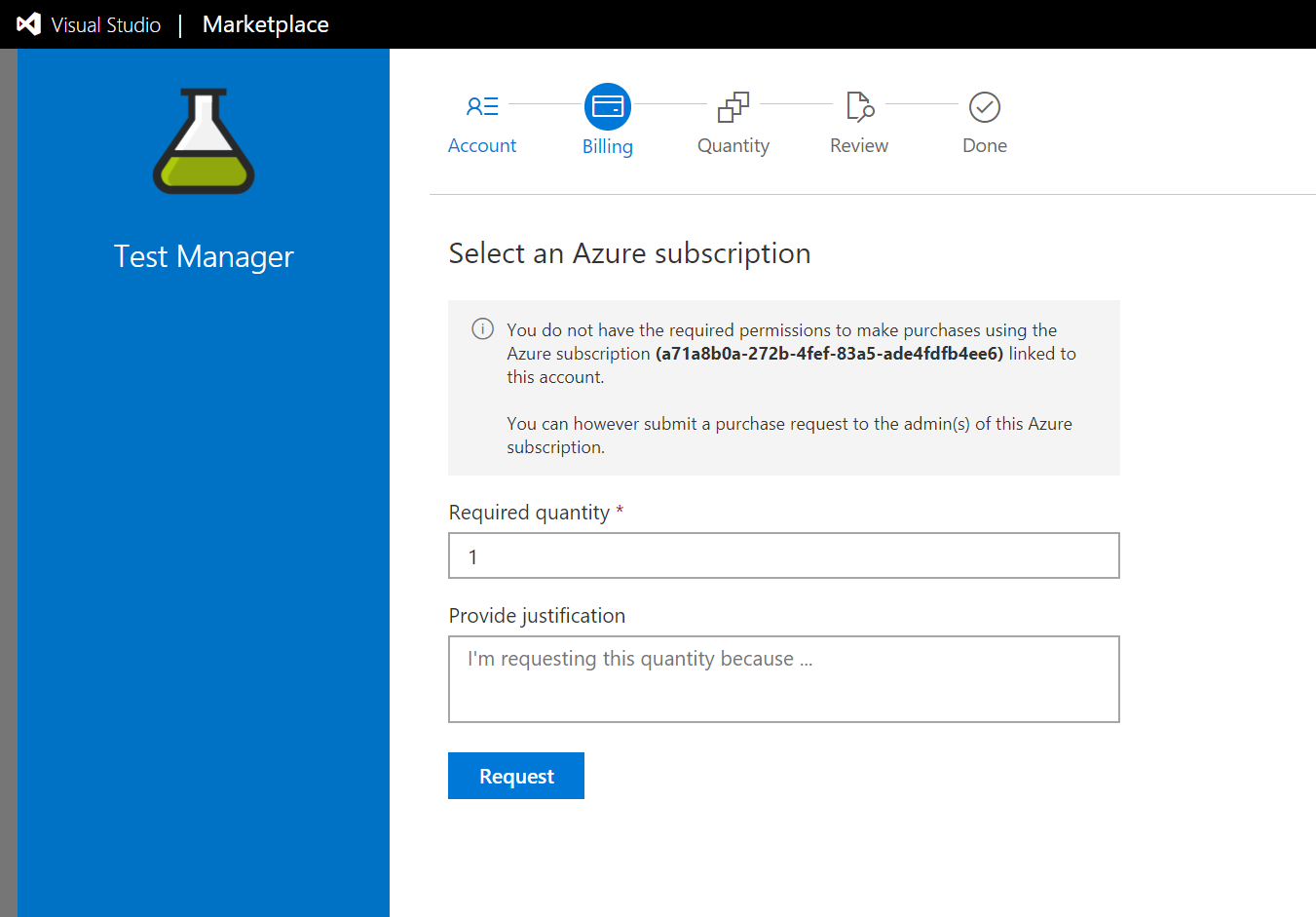This screenshot has width=1316, height=917.
Task: Click the 'Provide justification' label
Action: (x=537, y=616)
